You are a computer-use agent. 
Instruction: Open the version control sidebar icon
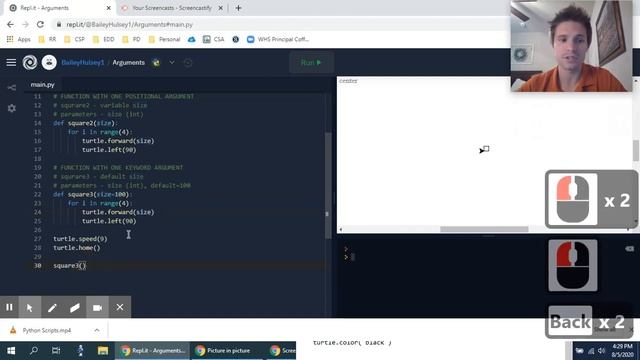[11, 88]
